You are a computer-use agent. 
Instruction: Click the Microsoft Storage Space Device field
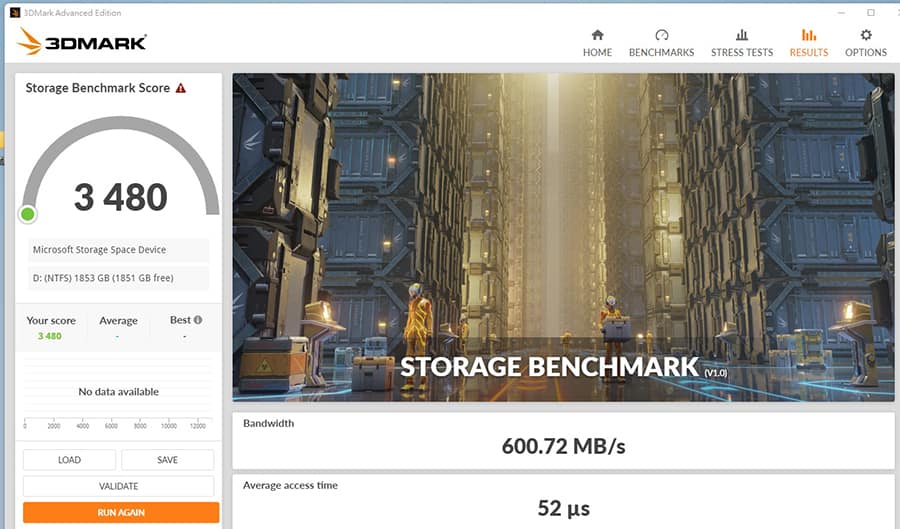click(118, 250)
